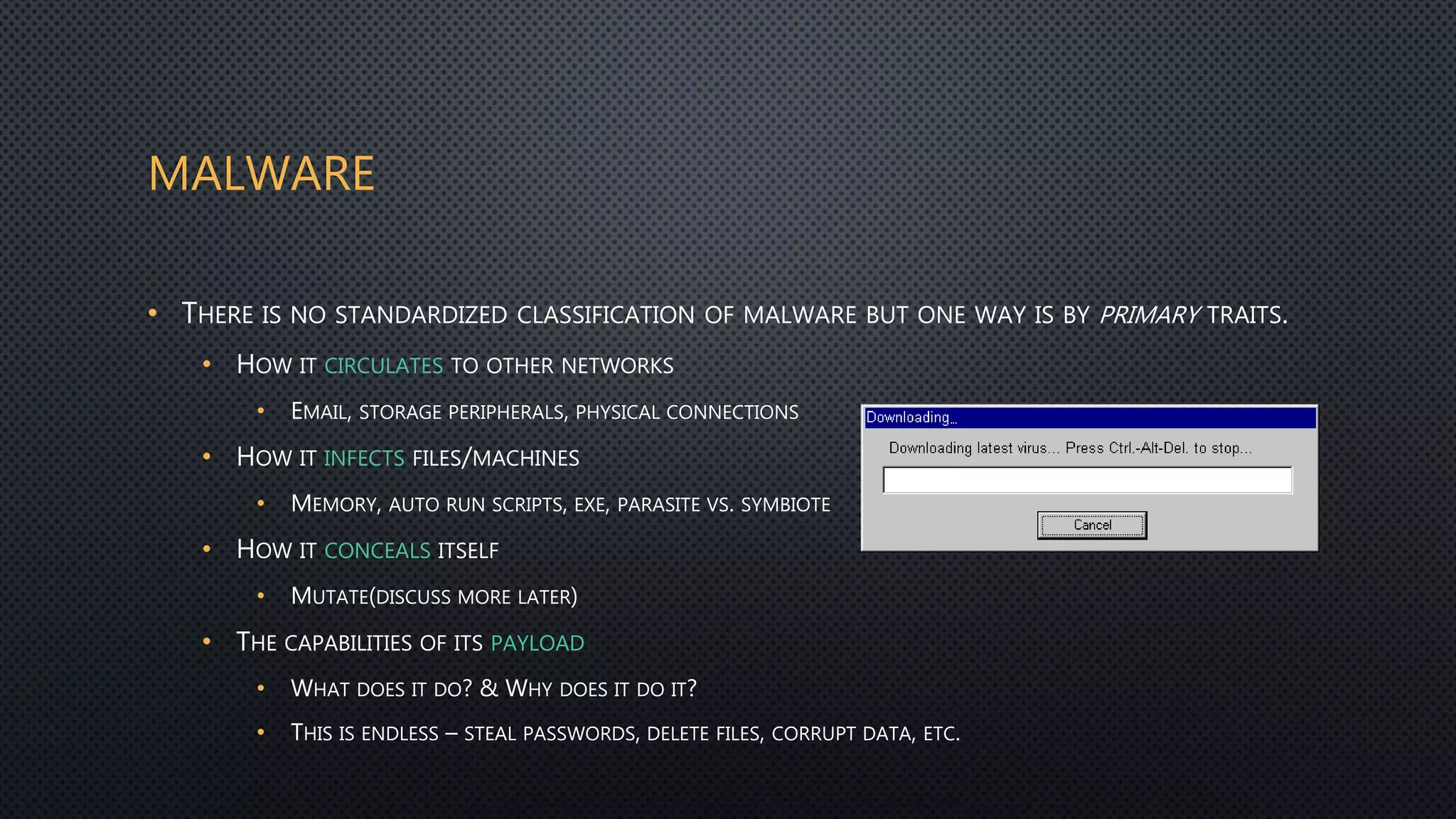
Task: Click the highlighted word PAYLOAD
Action: 537,643
